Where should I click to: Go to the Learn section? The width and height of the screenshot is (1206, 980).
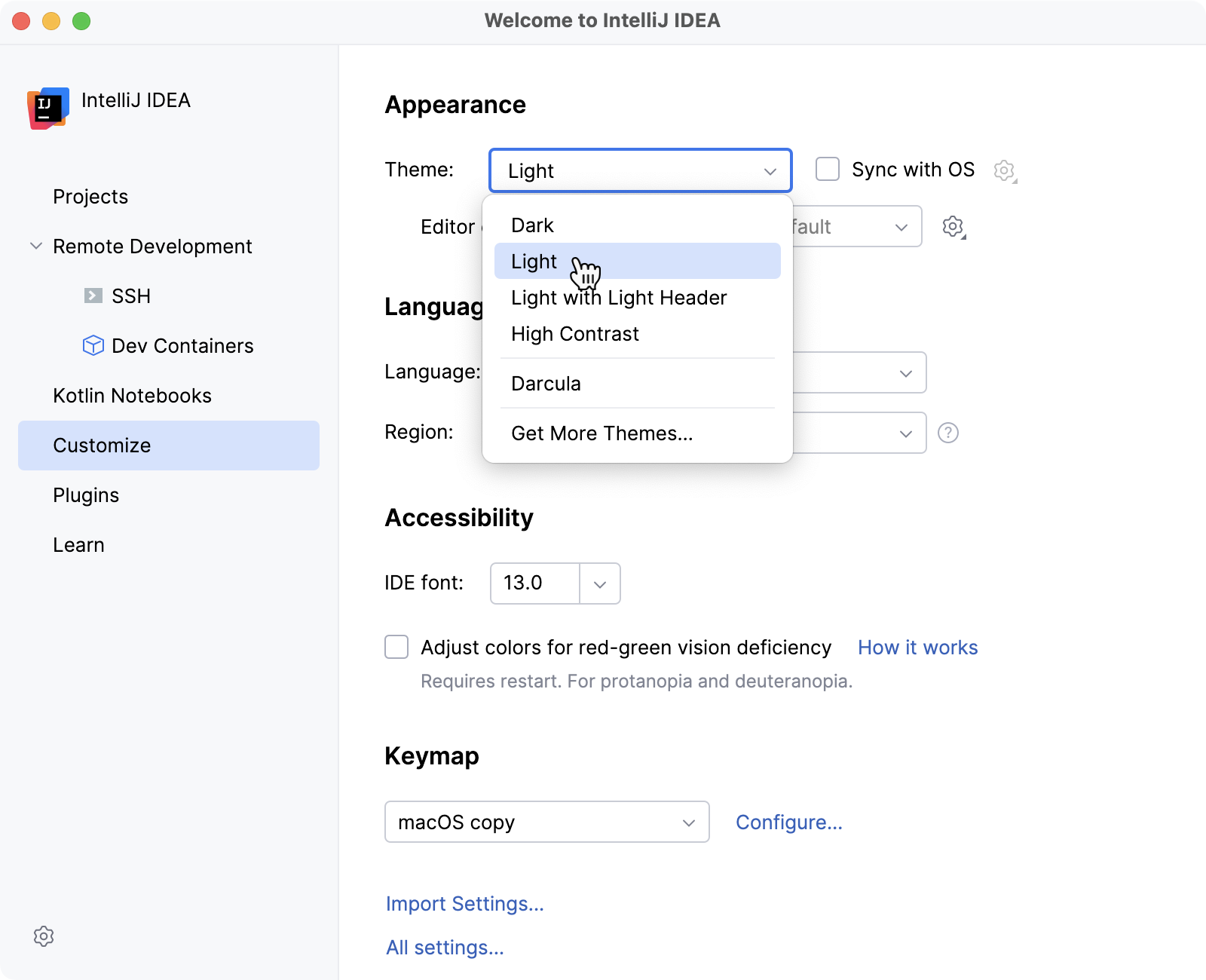(78, 544)
